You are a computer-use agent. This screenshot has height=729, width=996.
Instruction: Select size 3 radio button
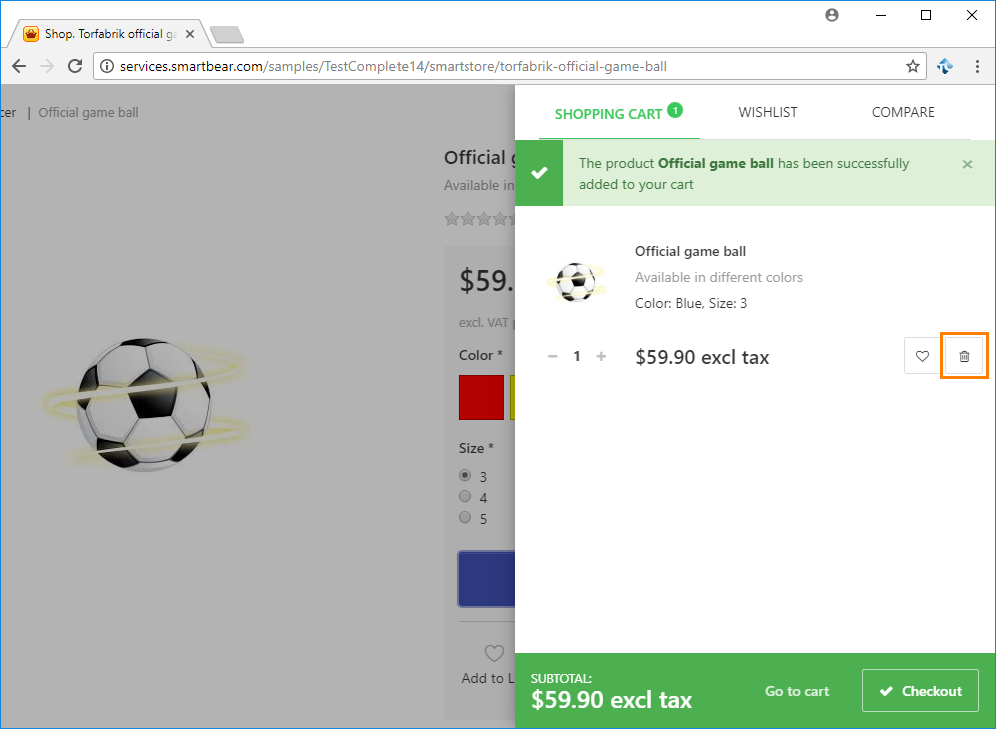465,475
